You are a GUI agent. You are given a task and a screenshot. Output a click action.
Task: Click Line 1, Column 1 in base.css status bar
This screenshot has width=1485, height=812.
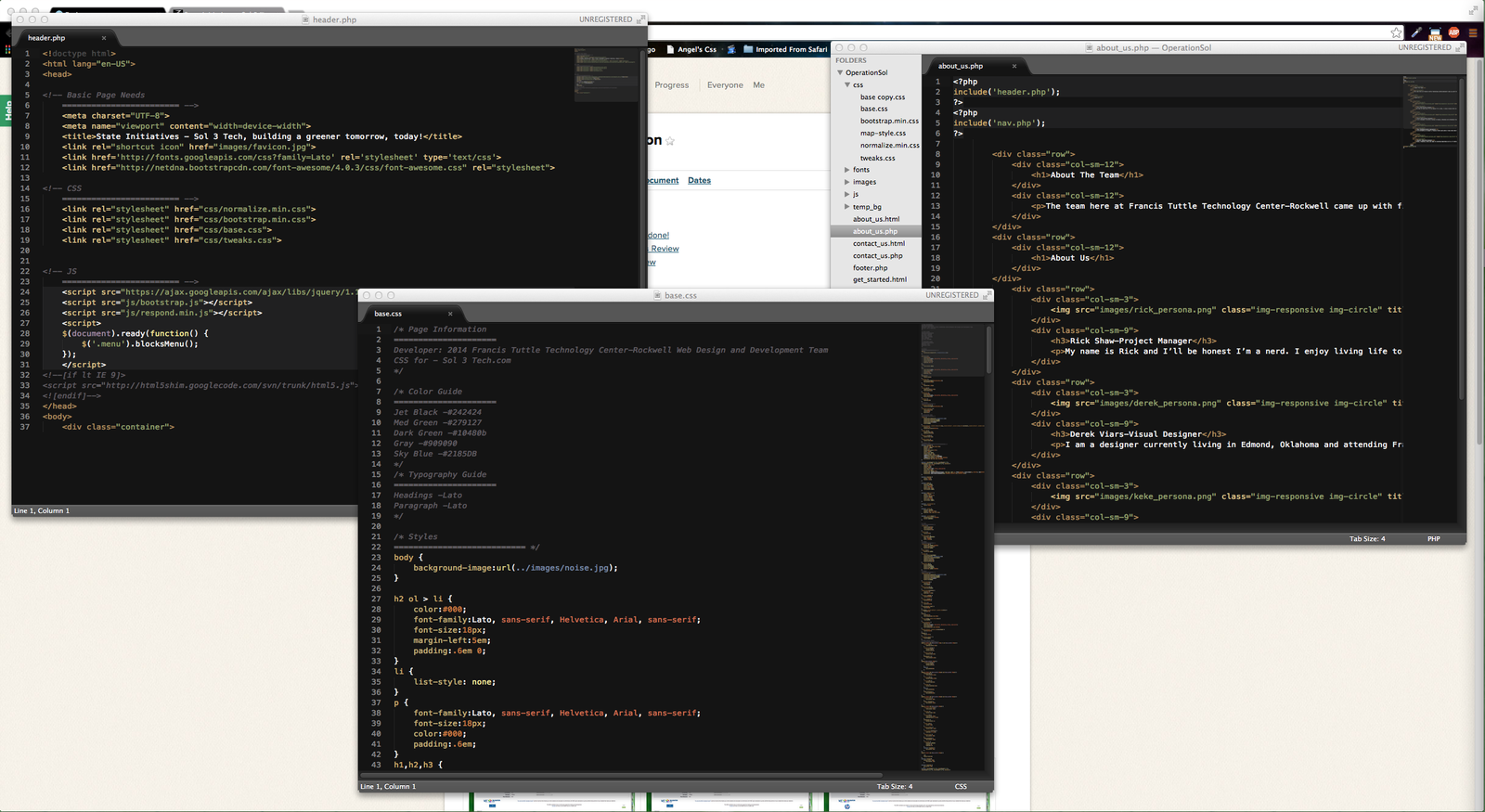[x=388, y=786]
